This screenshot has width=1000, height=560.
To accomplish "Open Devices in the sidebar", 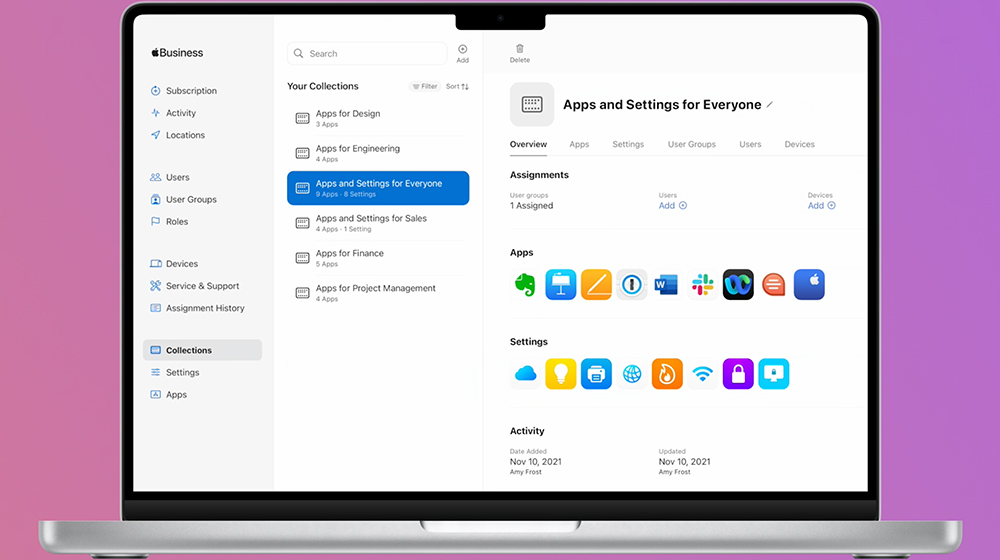I will (x=174, y=263).
